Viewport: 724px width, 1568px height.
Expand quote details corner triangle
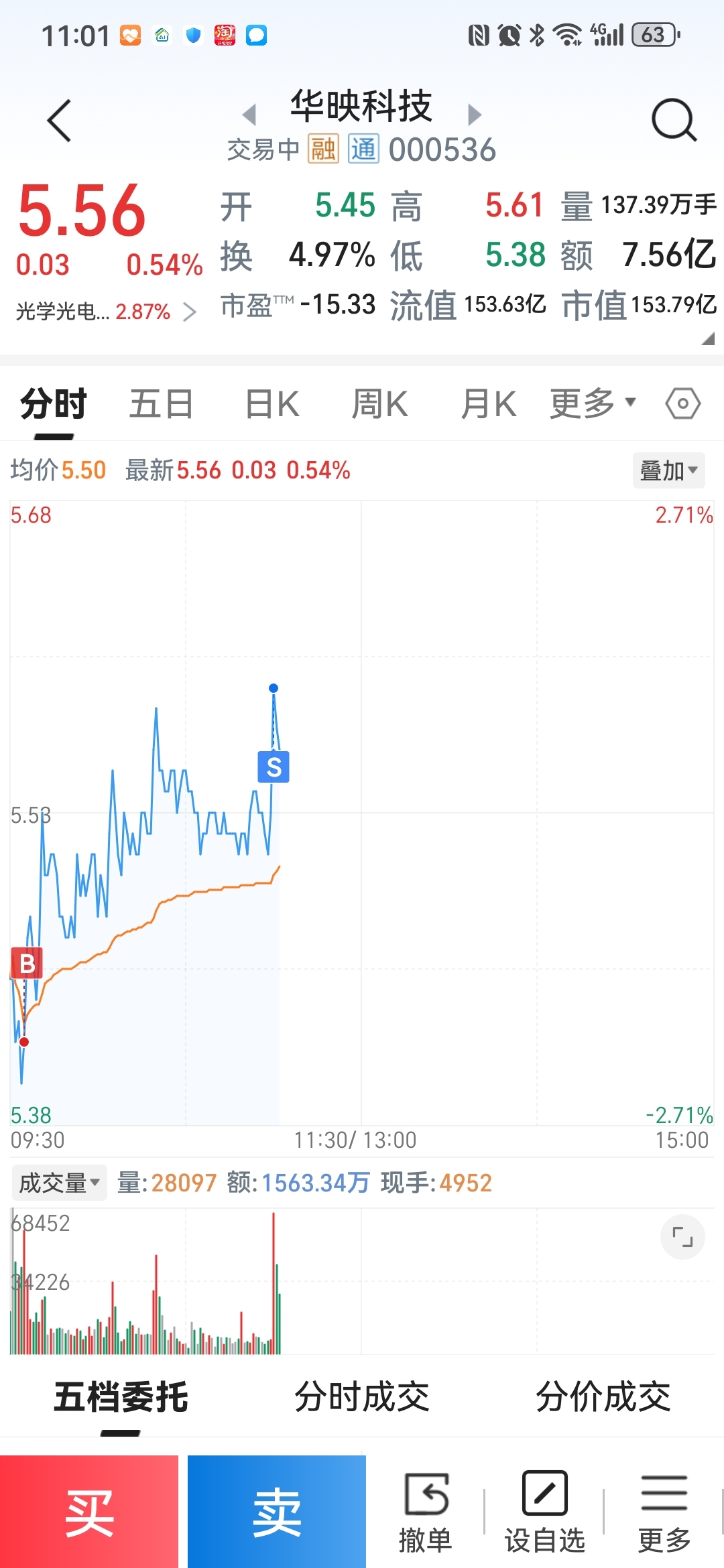point(708,339)
